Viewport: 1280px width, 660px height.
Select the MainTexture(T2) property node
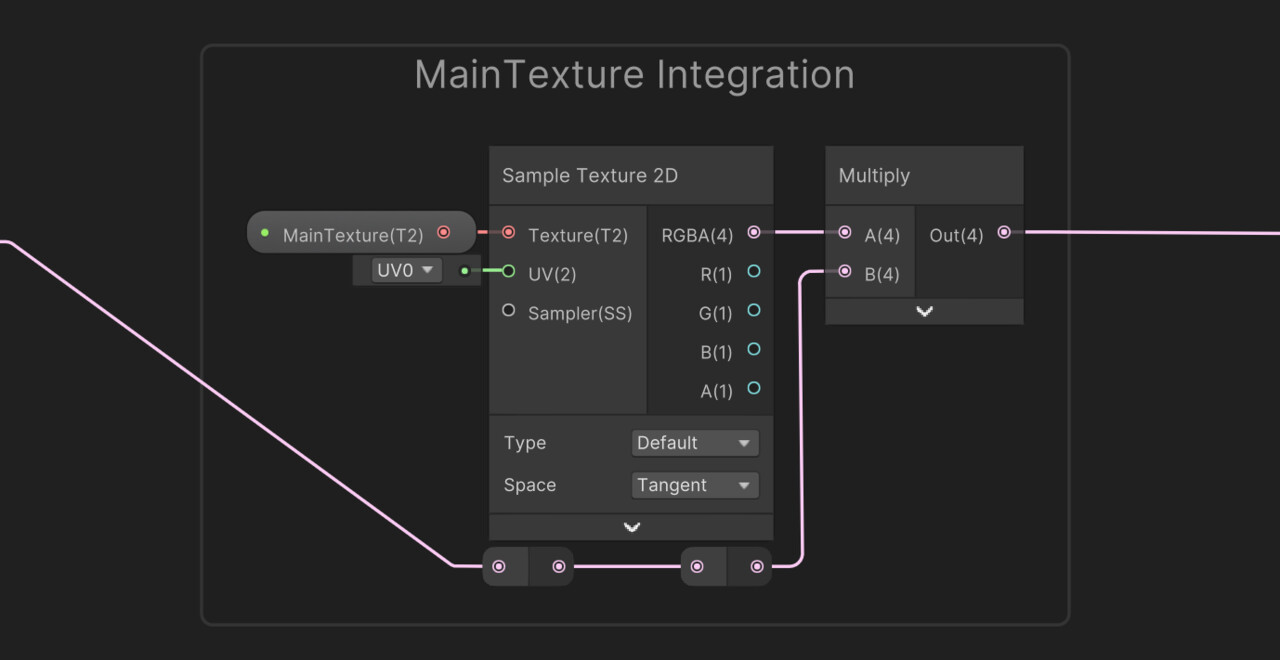[352, 232]
